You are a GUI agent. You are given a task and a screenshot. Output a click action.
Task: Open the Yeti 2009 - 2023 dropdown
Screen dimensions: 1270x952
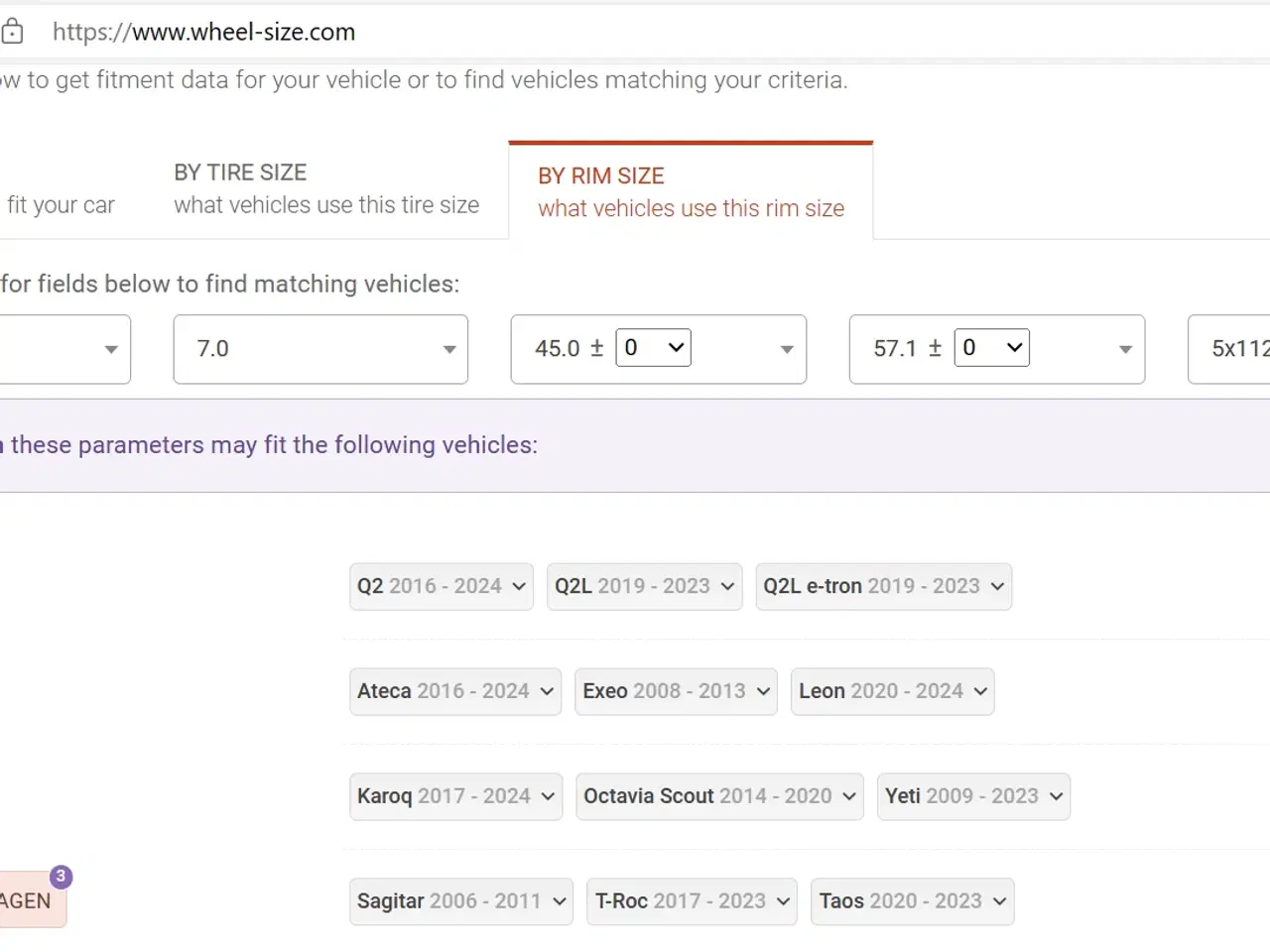pos(973,796)
